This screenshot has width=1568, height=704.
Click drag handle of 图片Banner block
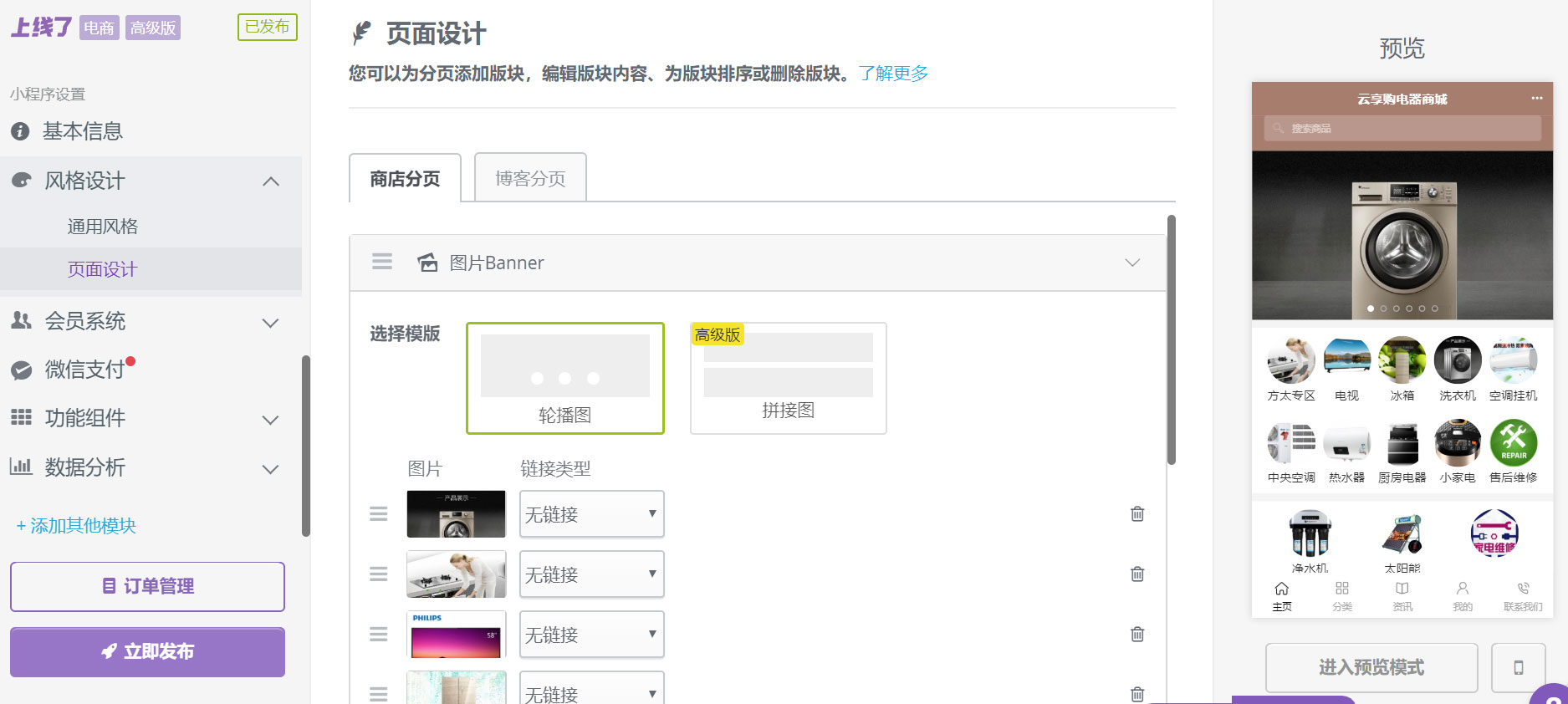[x=382, y=262]
